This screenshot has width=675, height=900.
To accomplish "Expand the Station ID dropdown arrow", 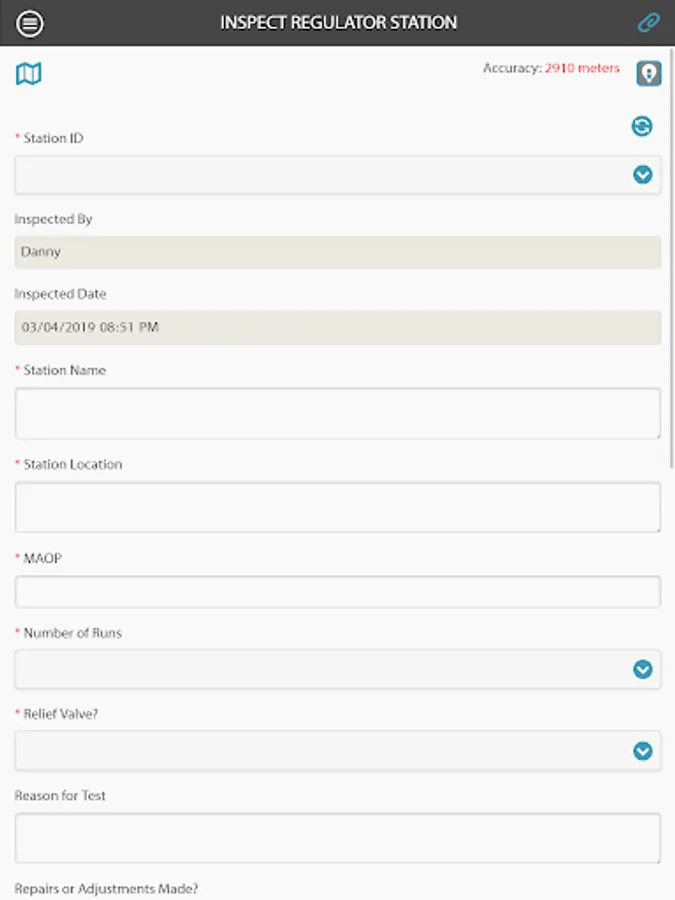I will click(x=642, y=174).
